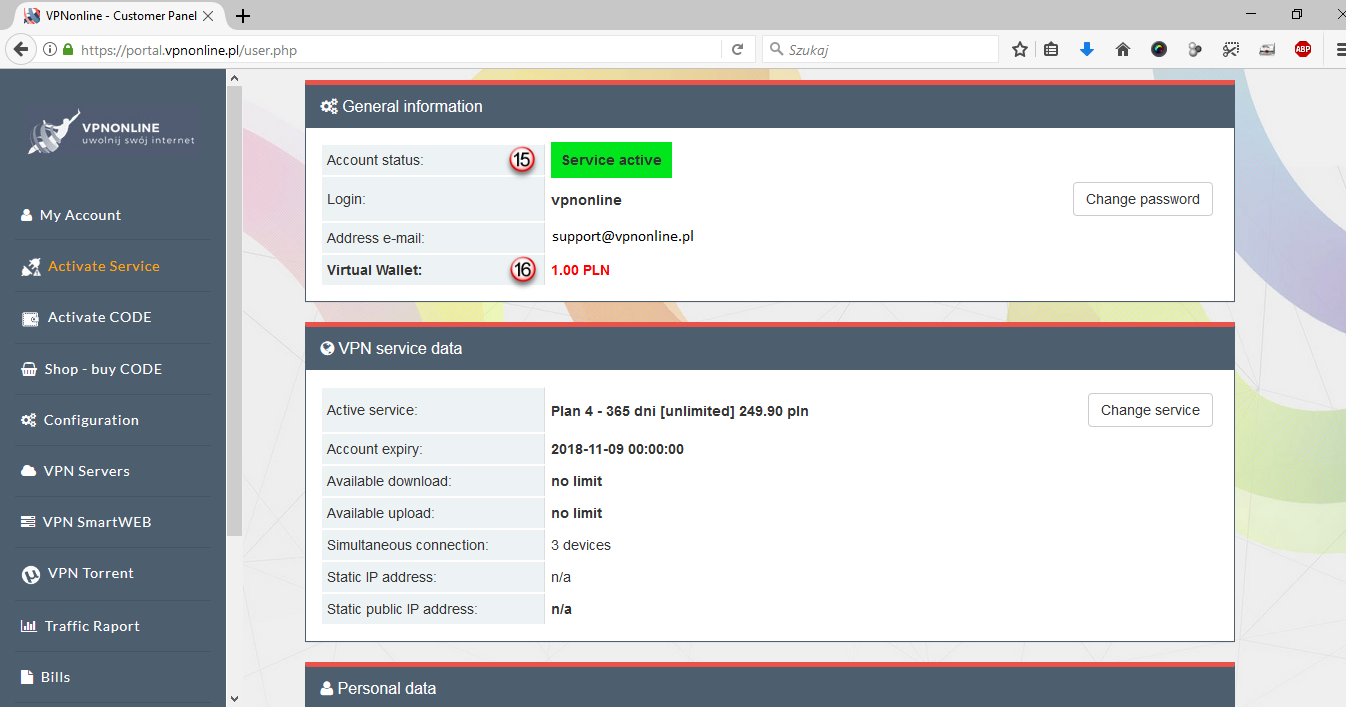Reload the page with the refresh icon

738,49
